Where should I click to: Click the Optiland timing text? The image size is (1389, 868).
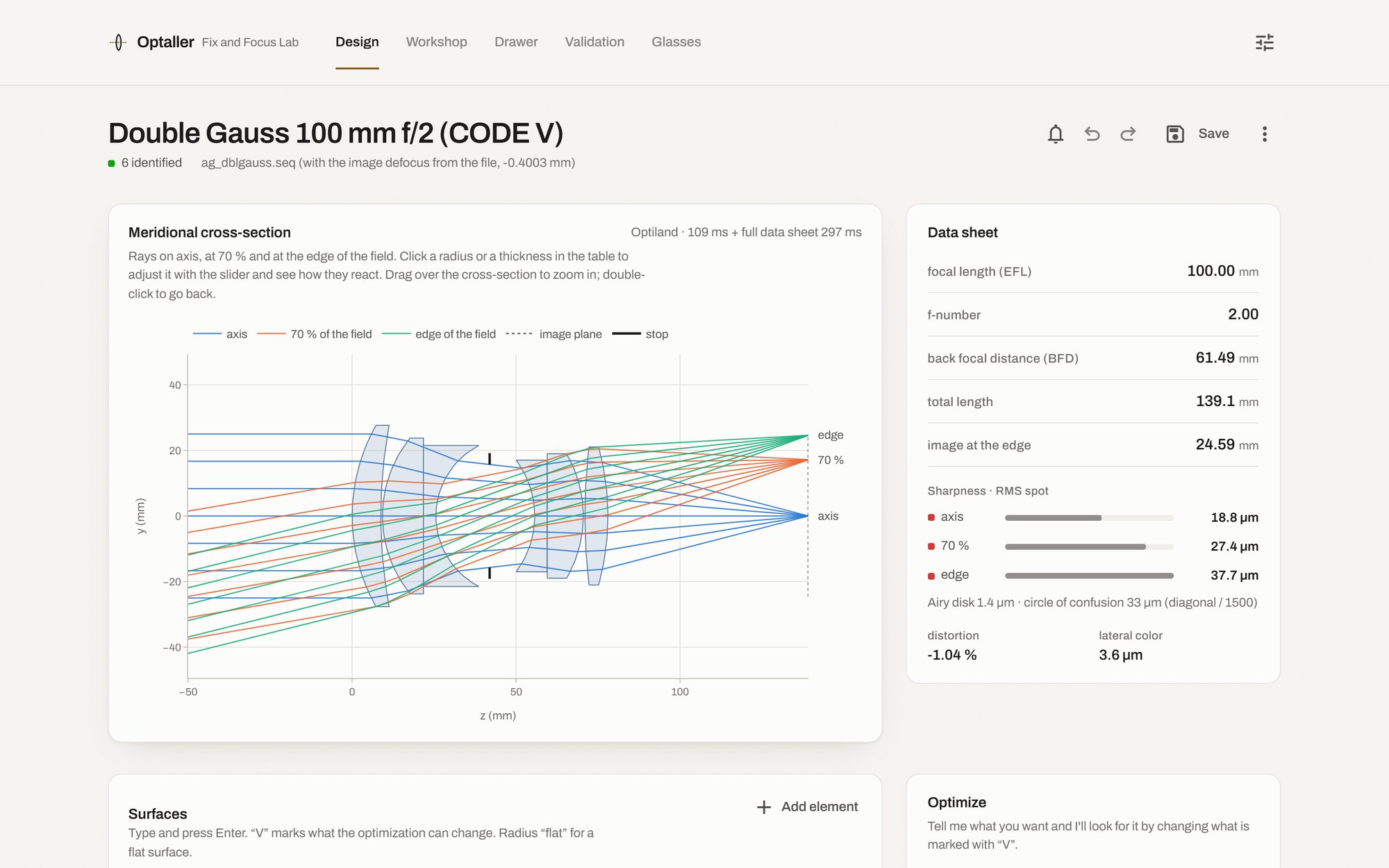[x=746, y=232]
